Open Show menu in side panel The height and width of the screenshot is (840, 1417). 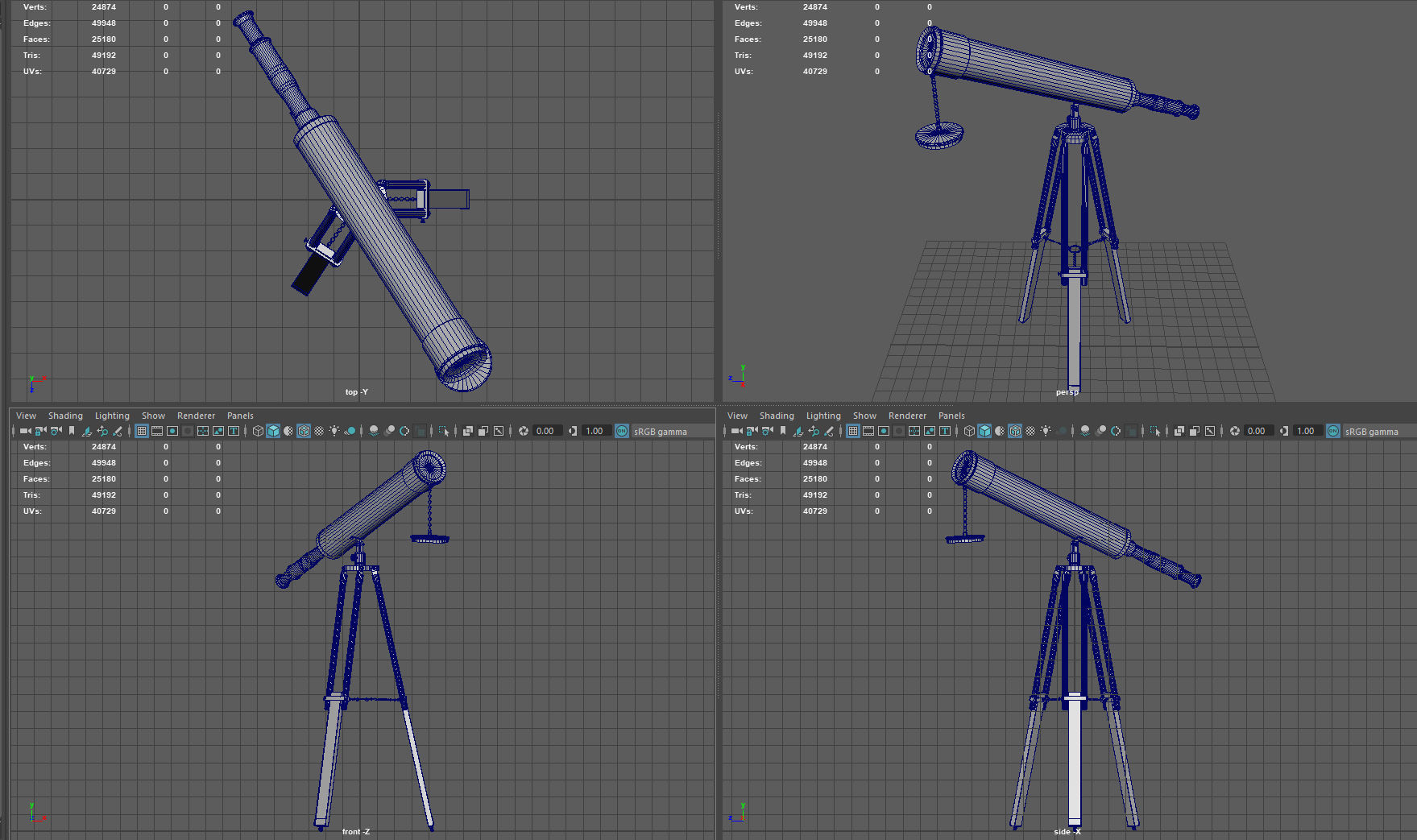[864, 416]
